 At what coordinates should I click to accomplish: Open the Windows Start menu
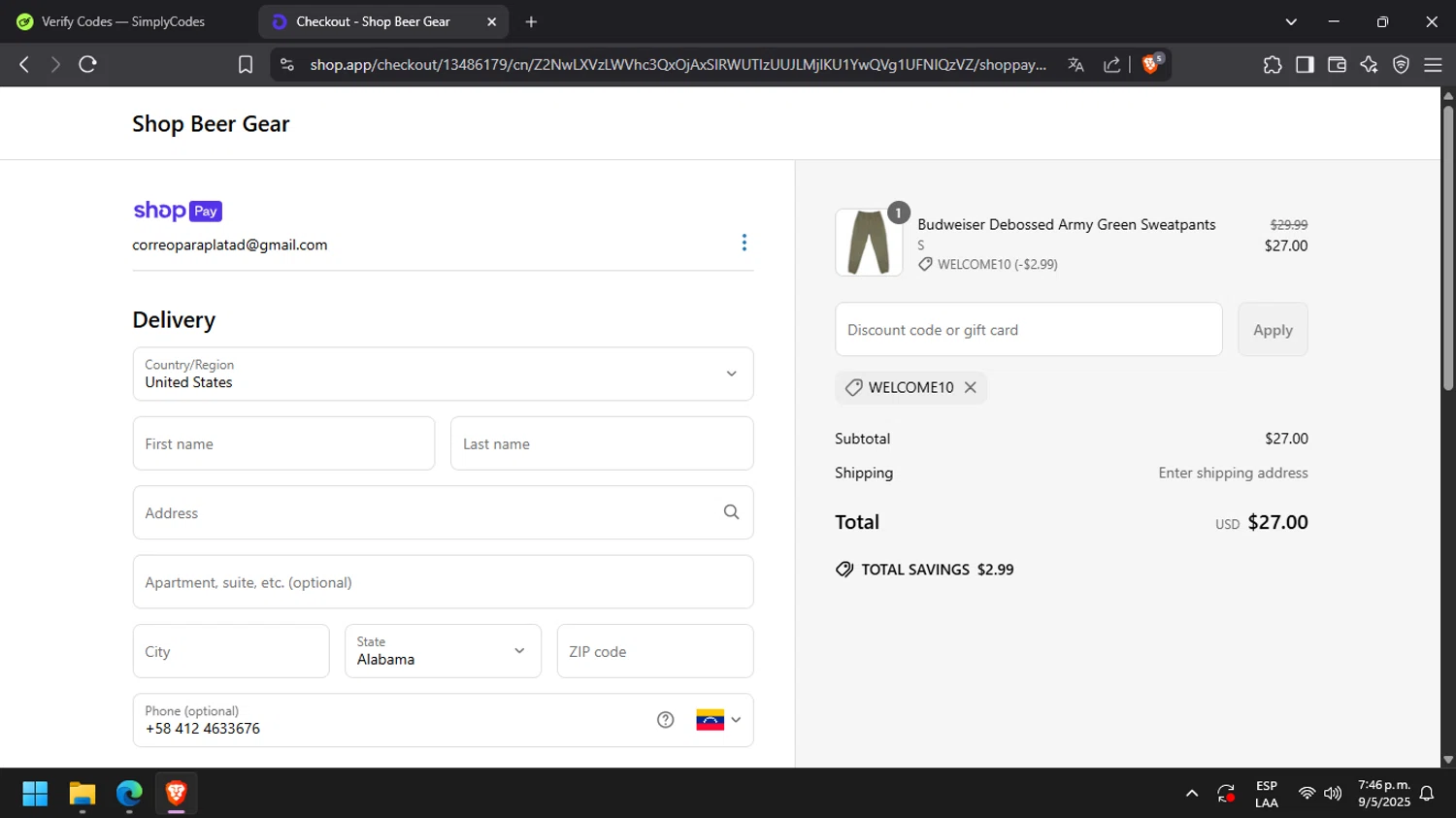click(35, 794)
